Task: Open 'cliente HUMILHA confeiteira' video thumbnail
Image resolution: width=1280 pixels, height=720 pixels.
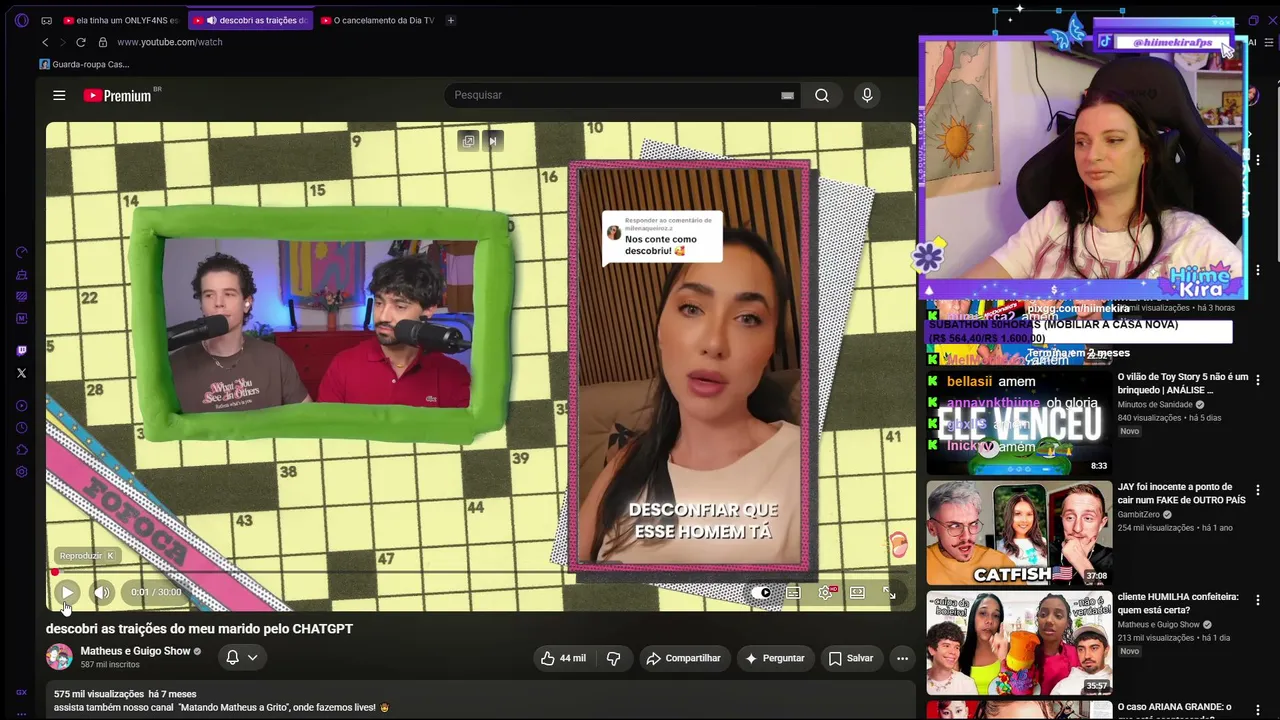Action: pos(1019,643)
